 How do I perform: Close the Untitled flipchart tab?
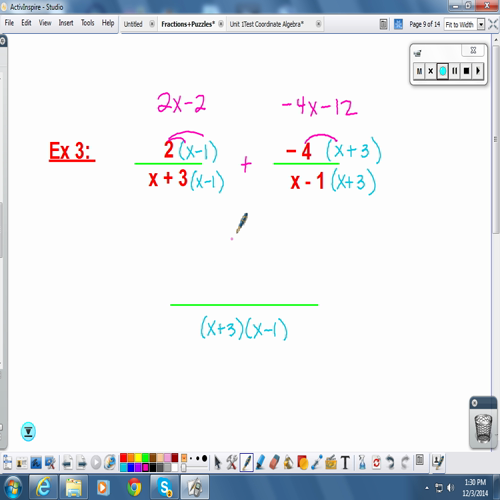point(152,24)
